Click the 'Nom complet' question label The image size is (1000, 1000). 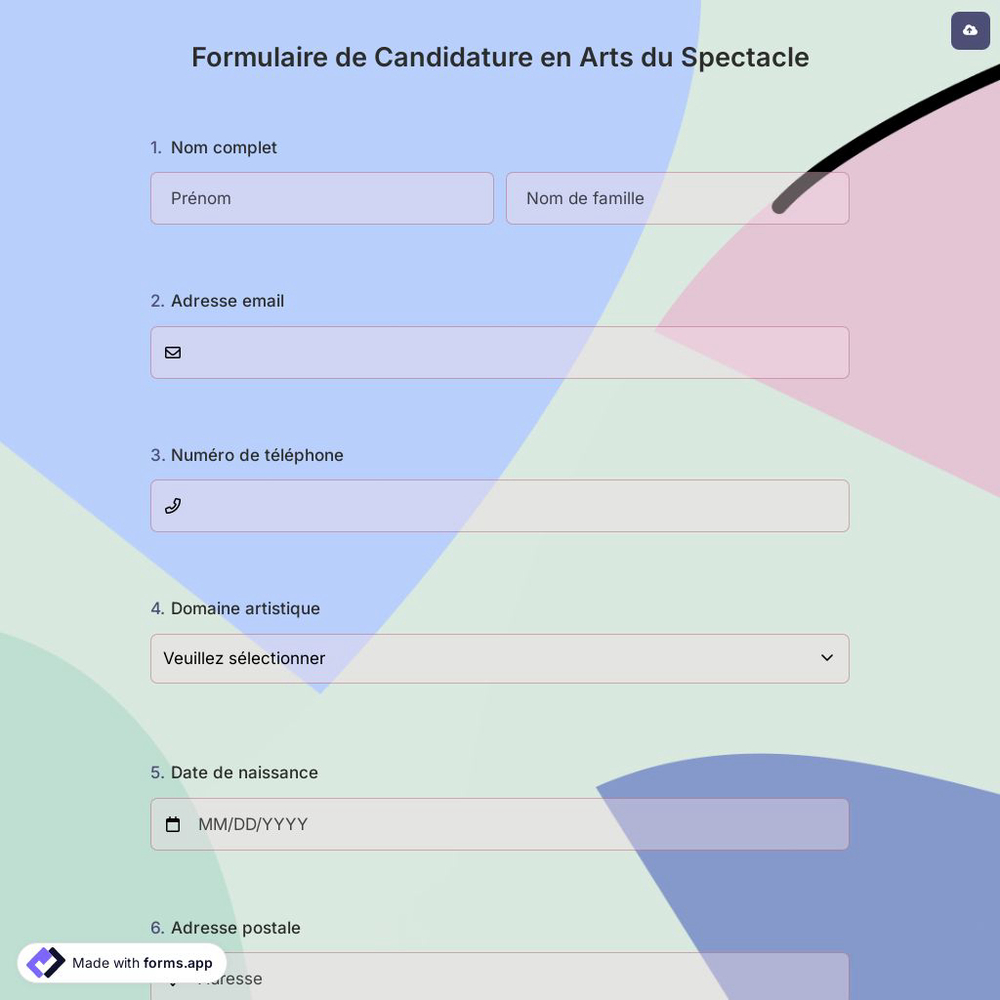click(x=223, y=147)
